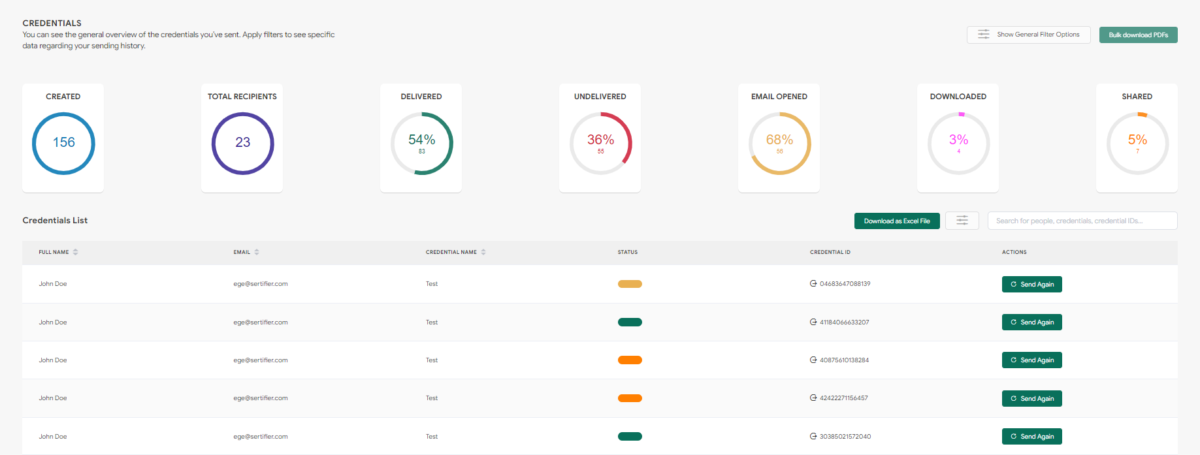Open link icon beside credential ID 42422271156457
1200x455 pixels.
[x=813, y=398]
